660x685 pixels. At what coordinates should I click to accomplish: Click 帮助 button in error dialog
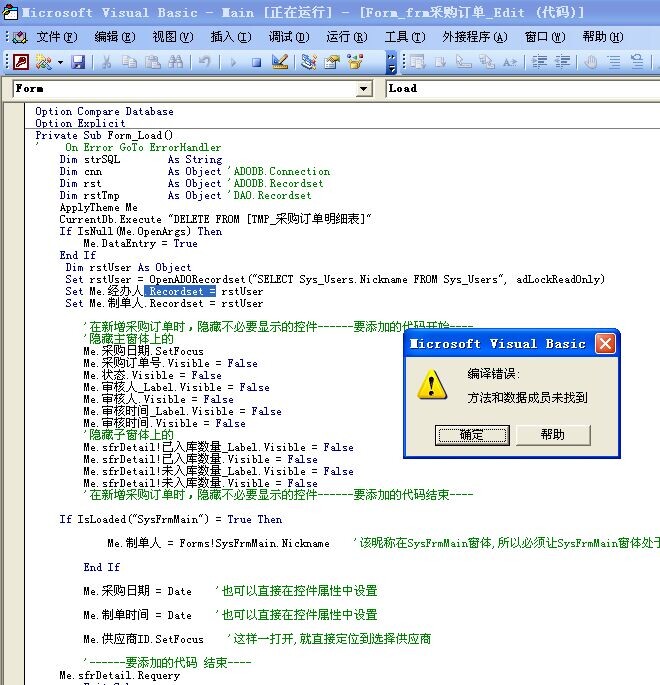click(x=553, y=435)
